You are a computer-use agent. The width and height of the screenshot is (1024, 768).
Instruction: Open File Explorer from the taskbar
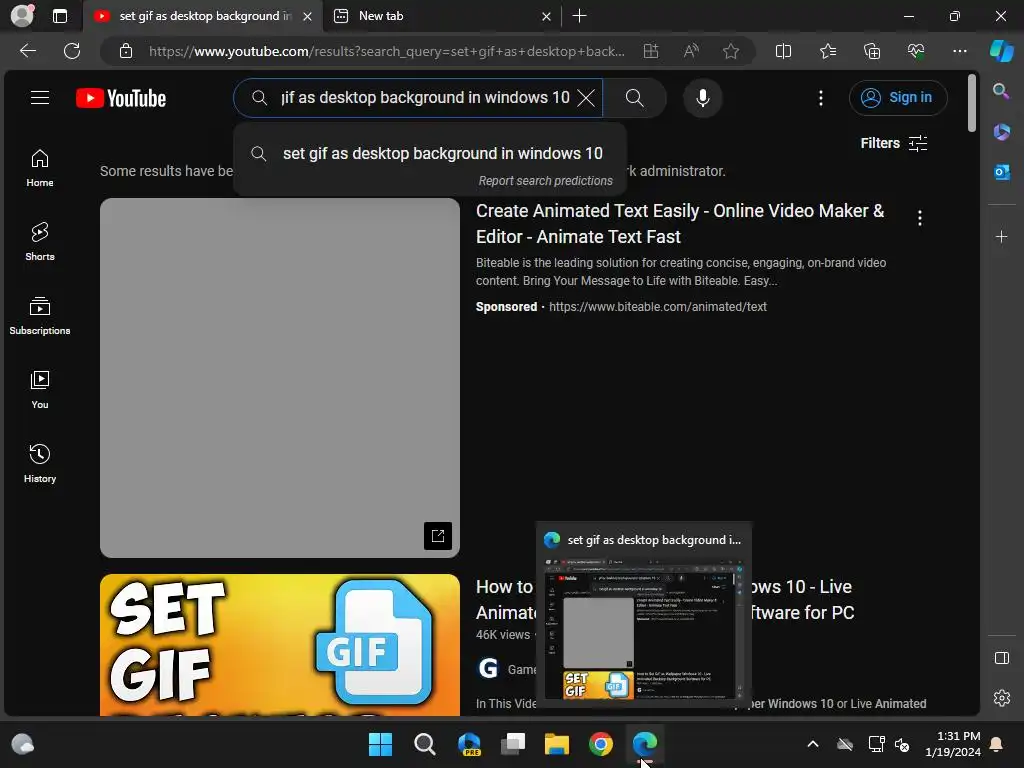[557, 744]
